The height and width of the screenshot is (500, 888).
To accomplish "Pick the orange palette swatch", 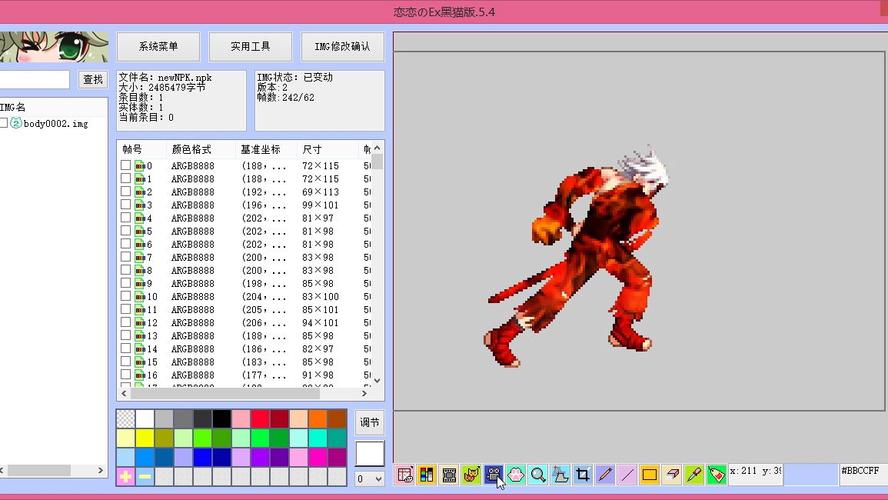I will (318, 418).
